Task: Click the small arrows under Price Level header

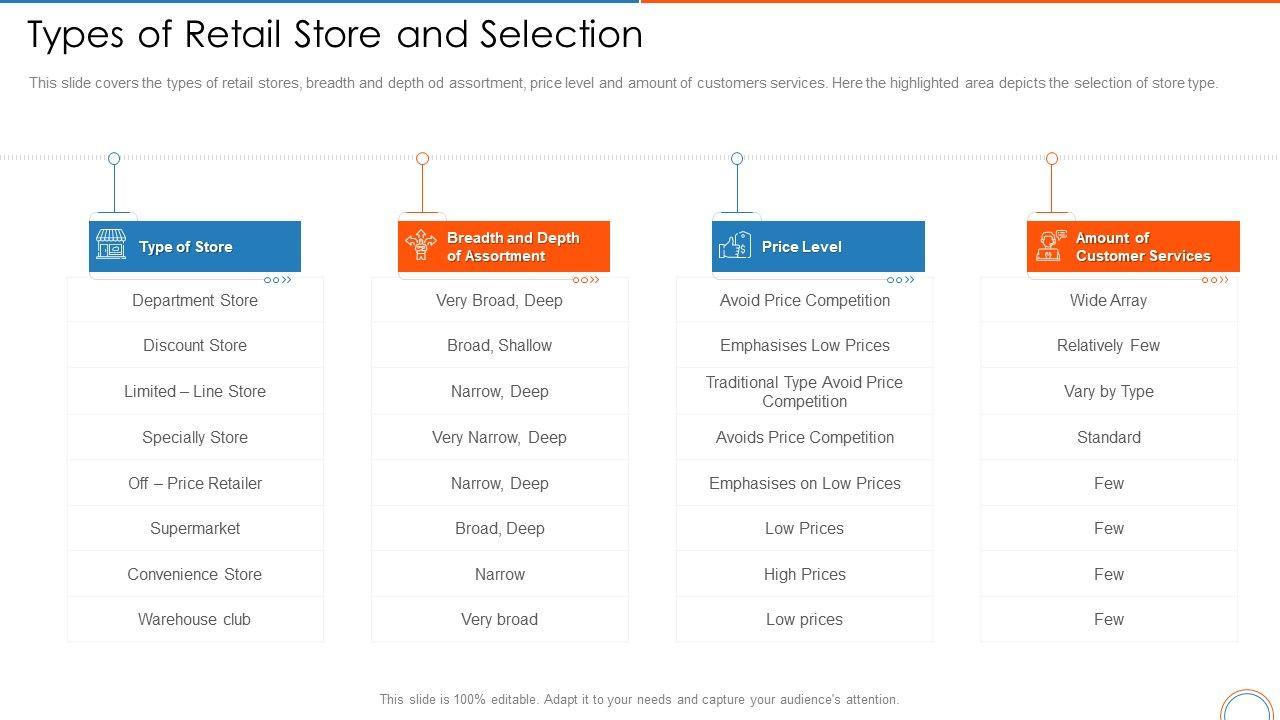Action: 901,280
